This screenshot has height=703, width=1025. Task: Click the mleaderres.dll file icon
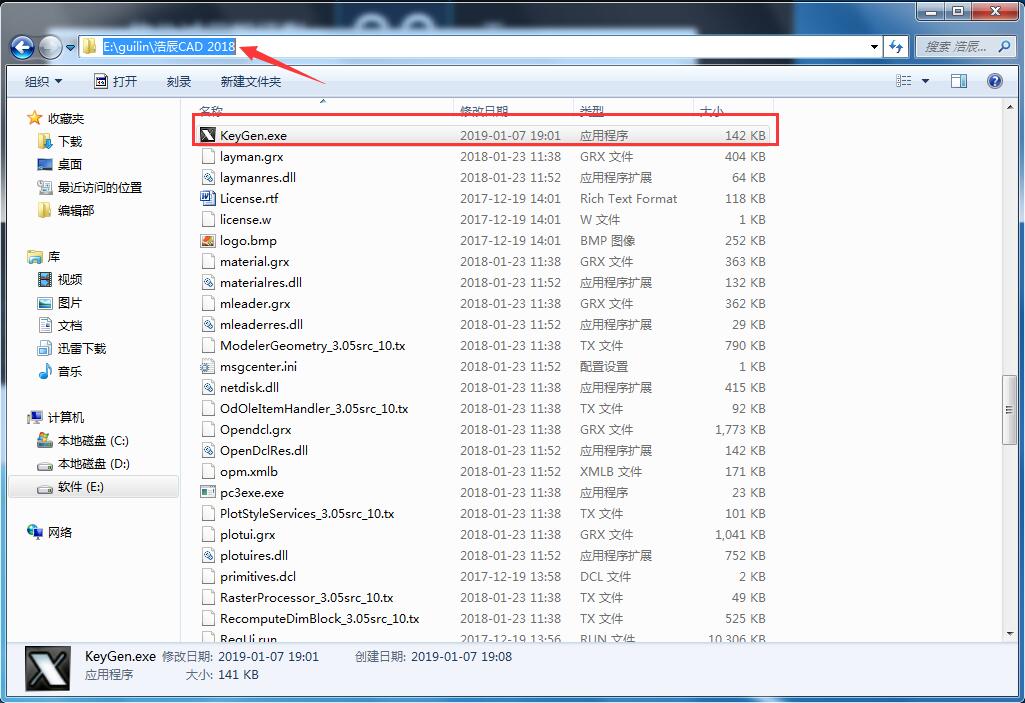click(207, 324)
